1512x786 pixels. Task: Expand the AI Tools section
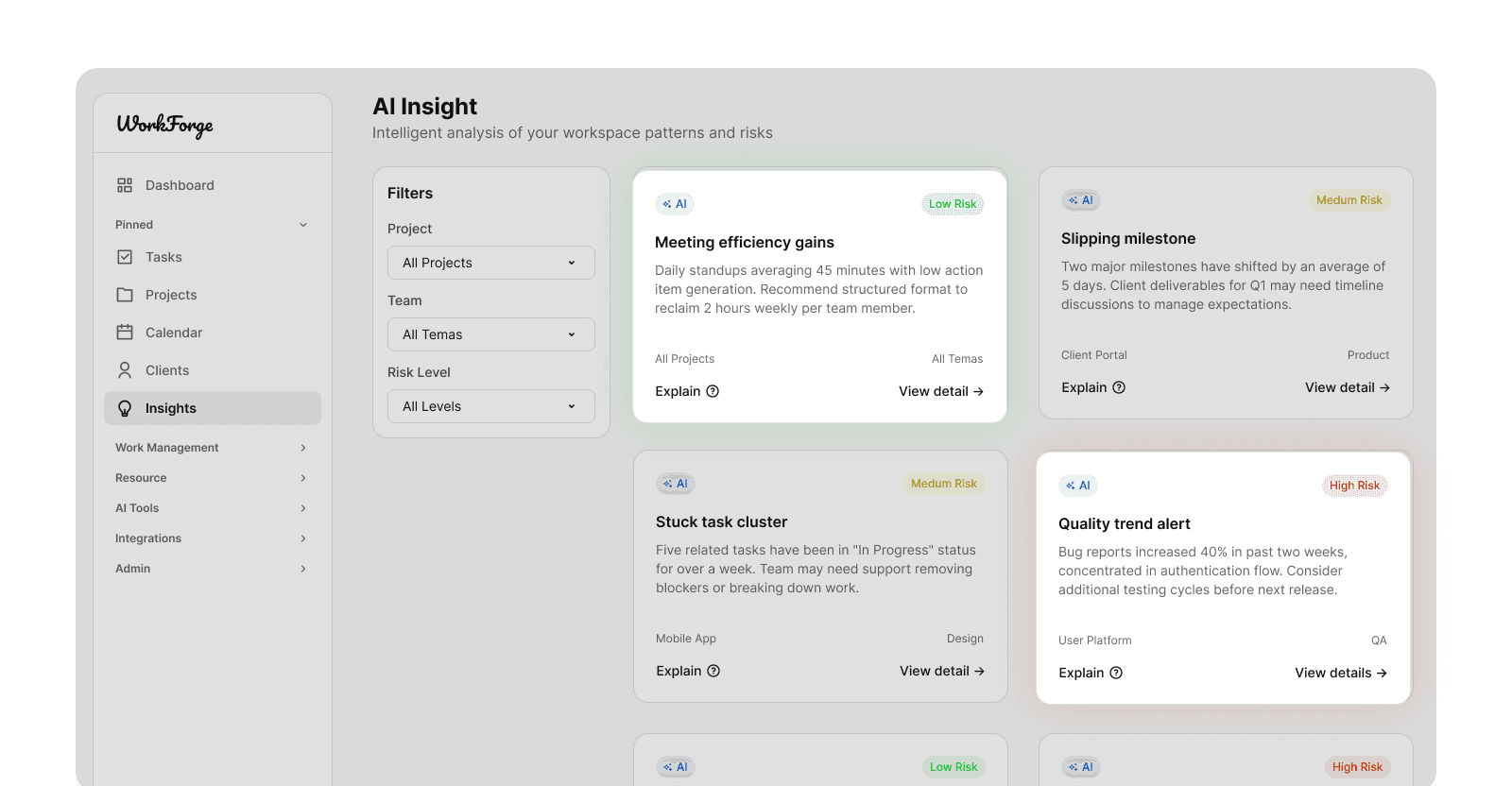click(x=213, y=508)
